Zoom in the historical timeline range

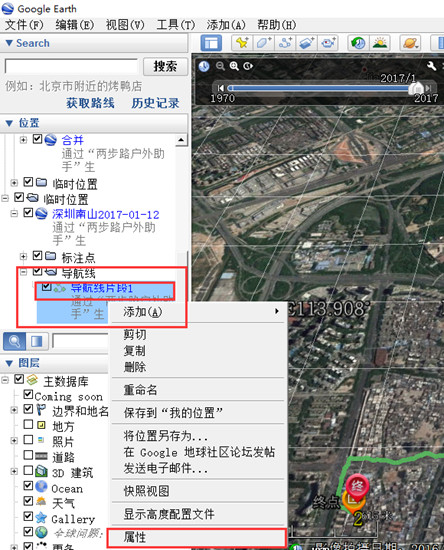[234, 66]
